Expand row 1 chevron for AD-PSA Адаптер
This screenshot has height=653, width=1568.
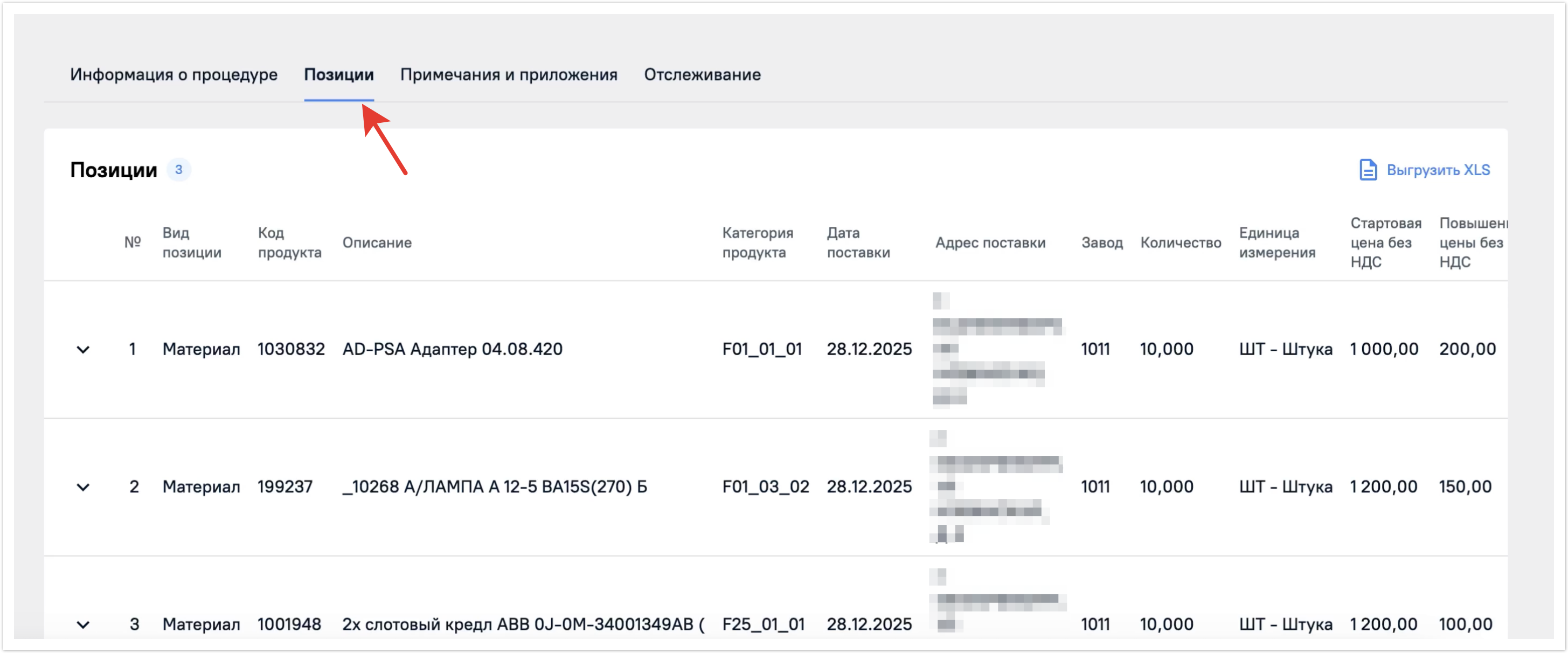tap(84, 349)
